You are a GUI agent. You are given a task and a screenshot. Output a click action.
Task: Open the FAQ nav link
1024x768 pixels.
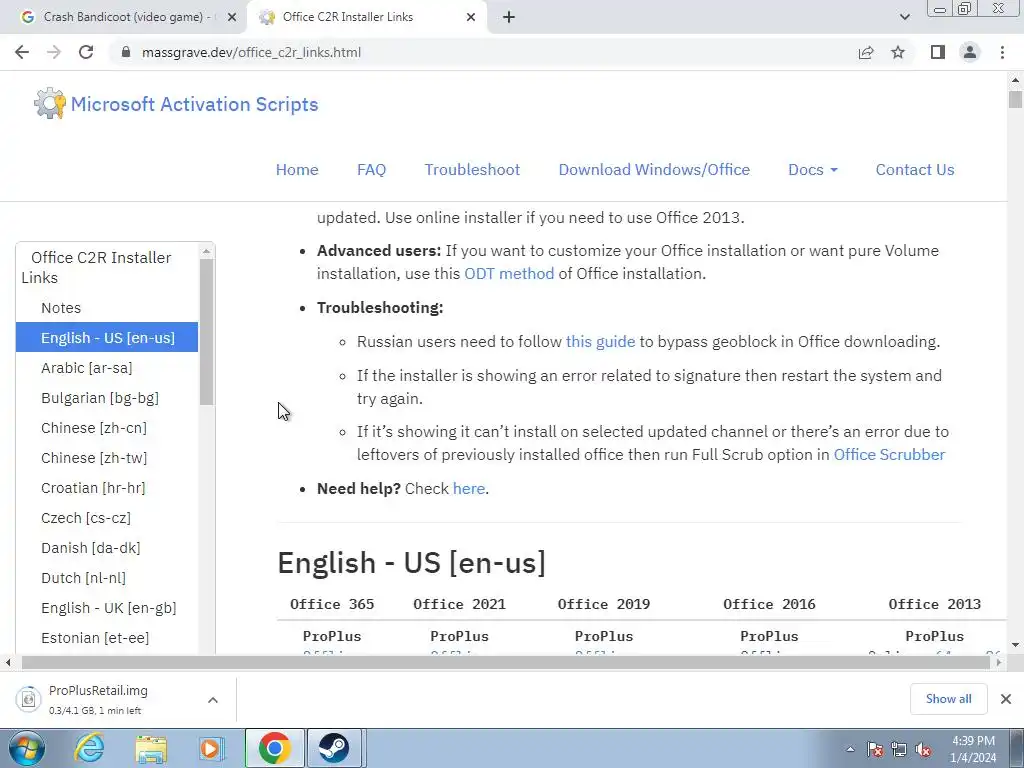tap(372, 170)
